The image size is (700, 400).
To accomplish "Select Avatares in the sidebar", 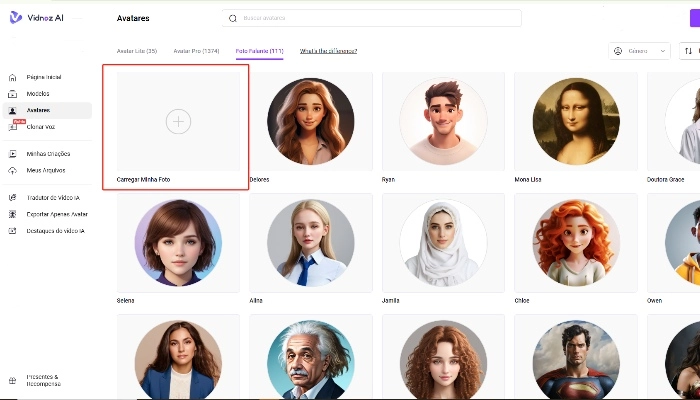I will pos(47,110).
